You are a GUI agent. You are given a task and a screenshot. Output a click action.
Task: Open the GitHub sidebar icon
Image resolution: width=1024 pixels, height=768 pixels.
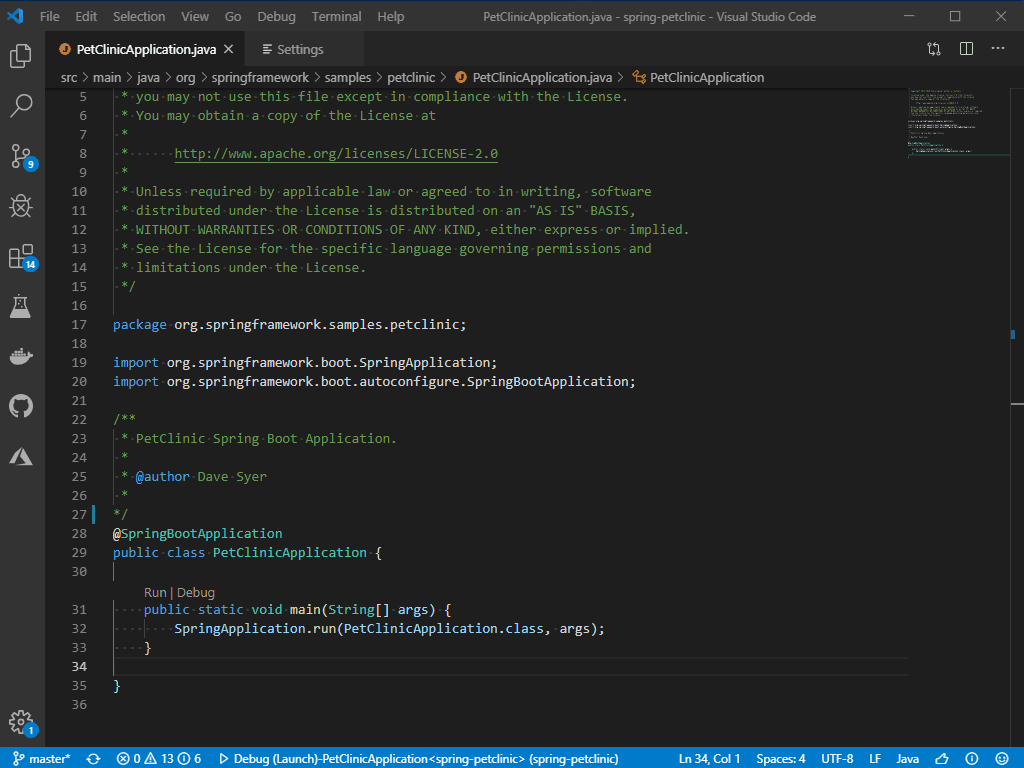click(22, 406)
